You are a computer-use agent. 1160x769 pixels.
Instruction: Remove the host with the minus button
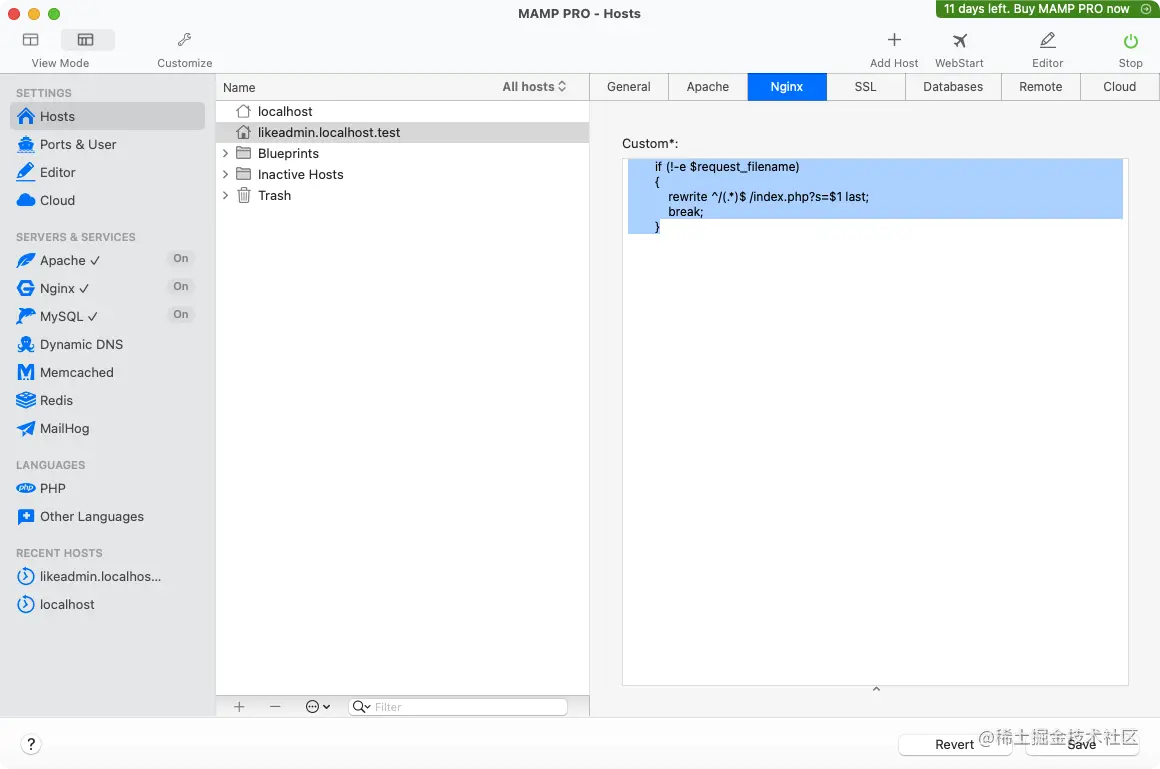275,707
